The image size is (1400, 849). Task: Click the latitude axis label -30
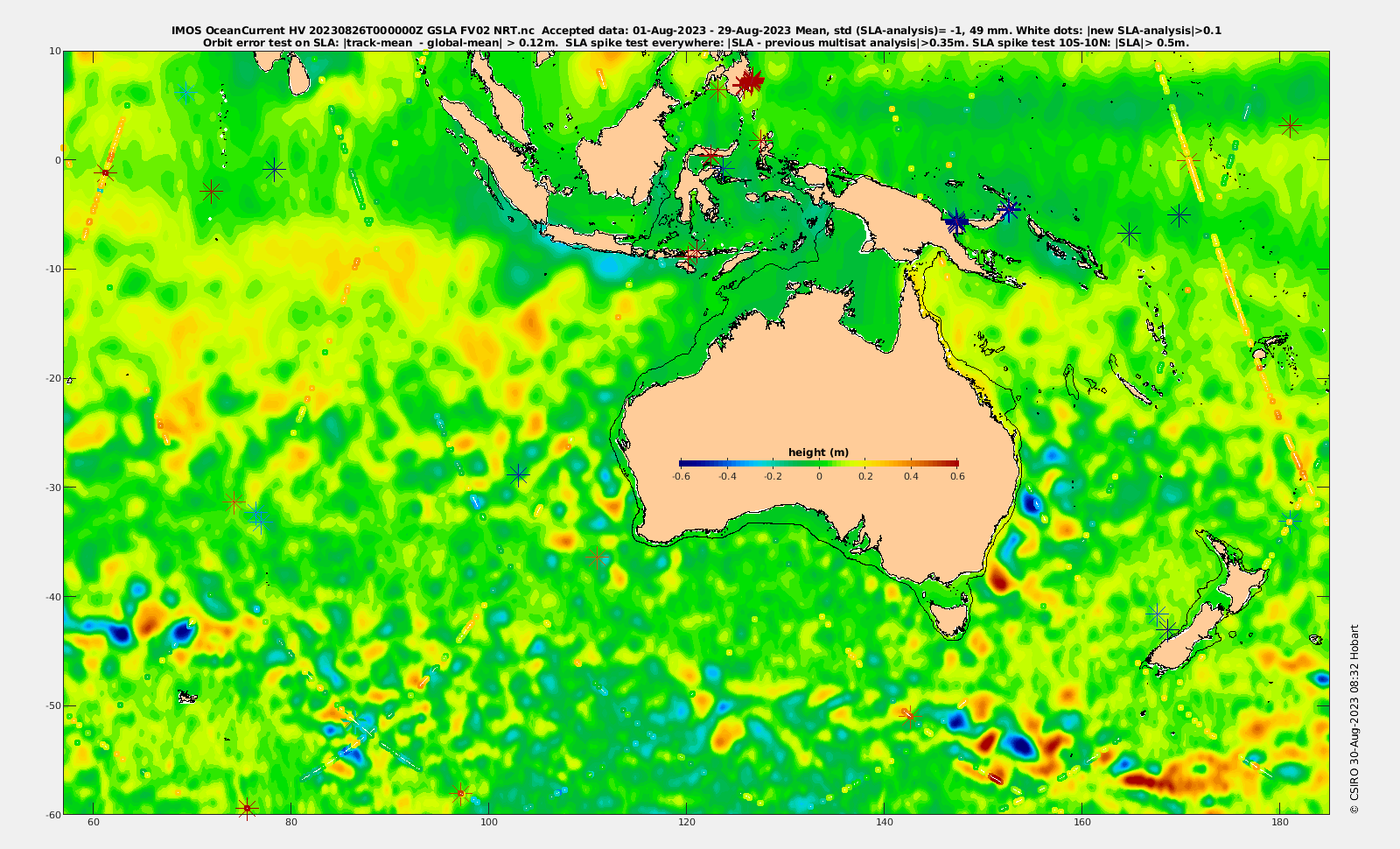tap(52, 488)
